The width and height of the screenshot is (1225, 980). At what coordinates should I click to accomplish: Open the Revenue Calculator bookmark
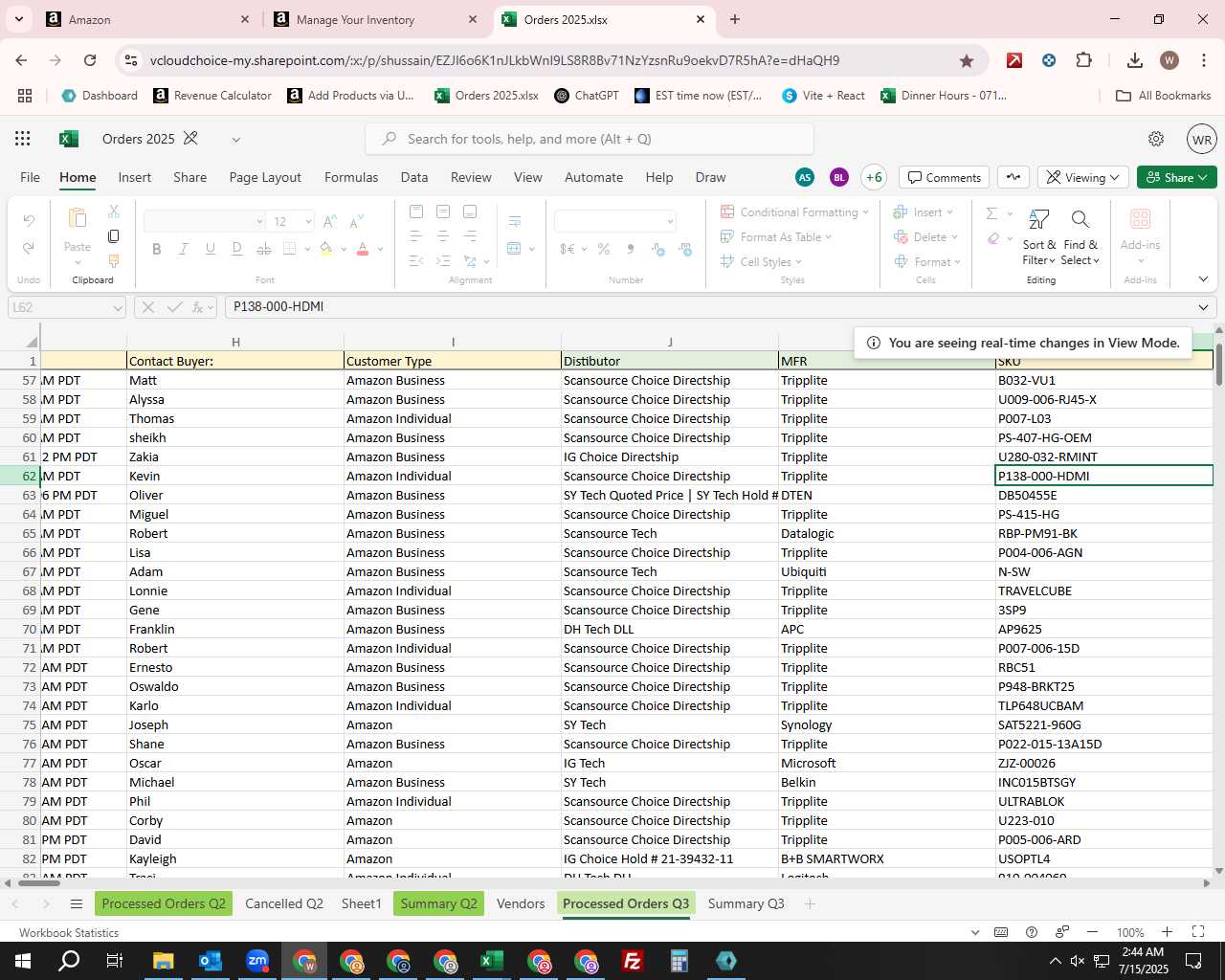click(x=212, y=96)
